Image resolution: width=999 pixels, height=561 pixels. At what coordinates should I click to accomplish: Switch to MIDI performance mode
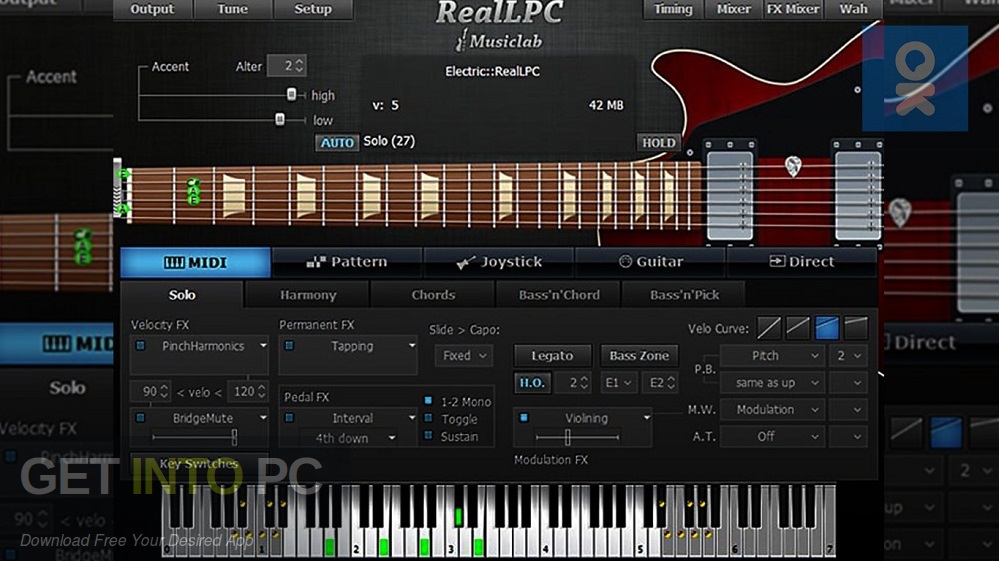[196, 262]
